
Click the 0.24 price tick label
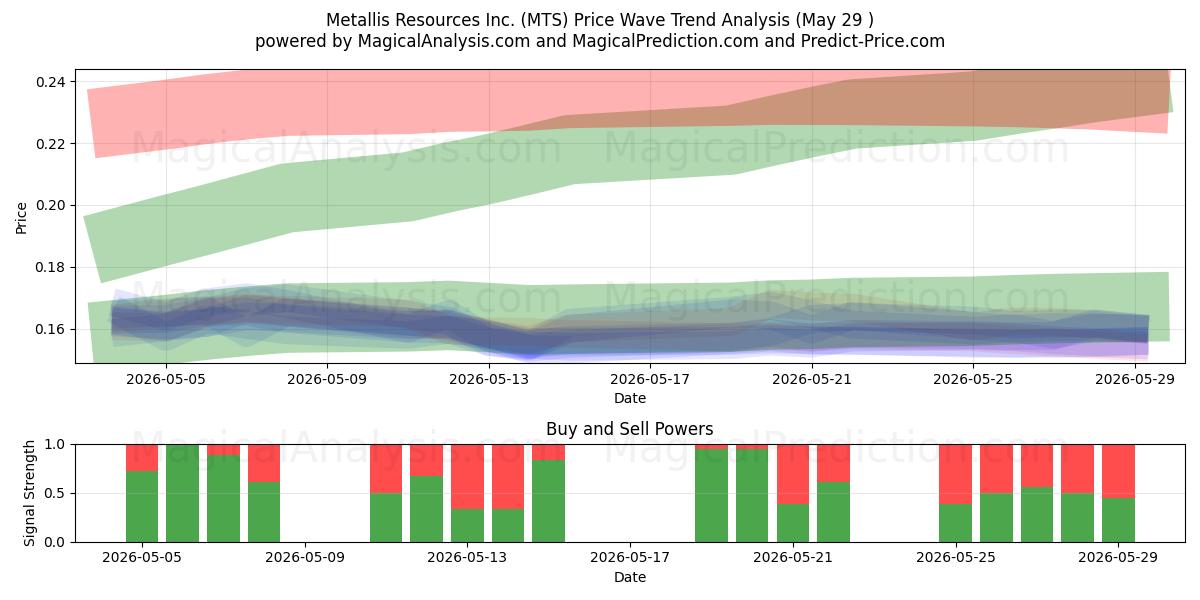[51, 82]
